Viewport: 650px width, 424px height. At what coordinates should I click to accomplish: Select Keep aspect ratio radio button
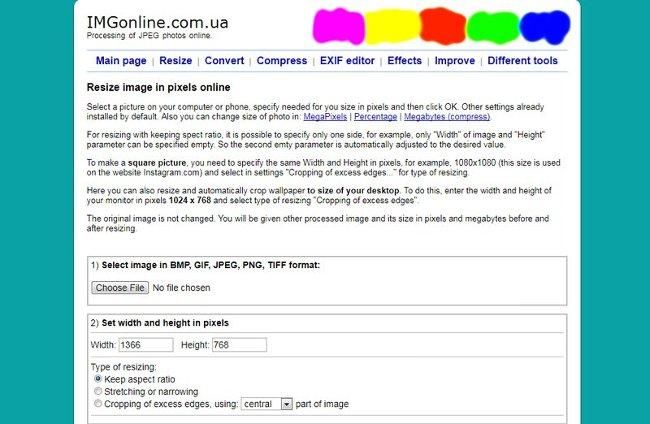coord(98,379)
